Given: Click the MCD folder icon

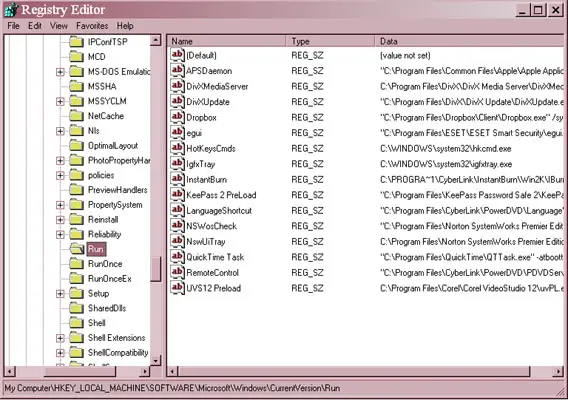Looking at the screenshot, I should tap(76, 57).
